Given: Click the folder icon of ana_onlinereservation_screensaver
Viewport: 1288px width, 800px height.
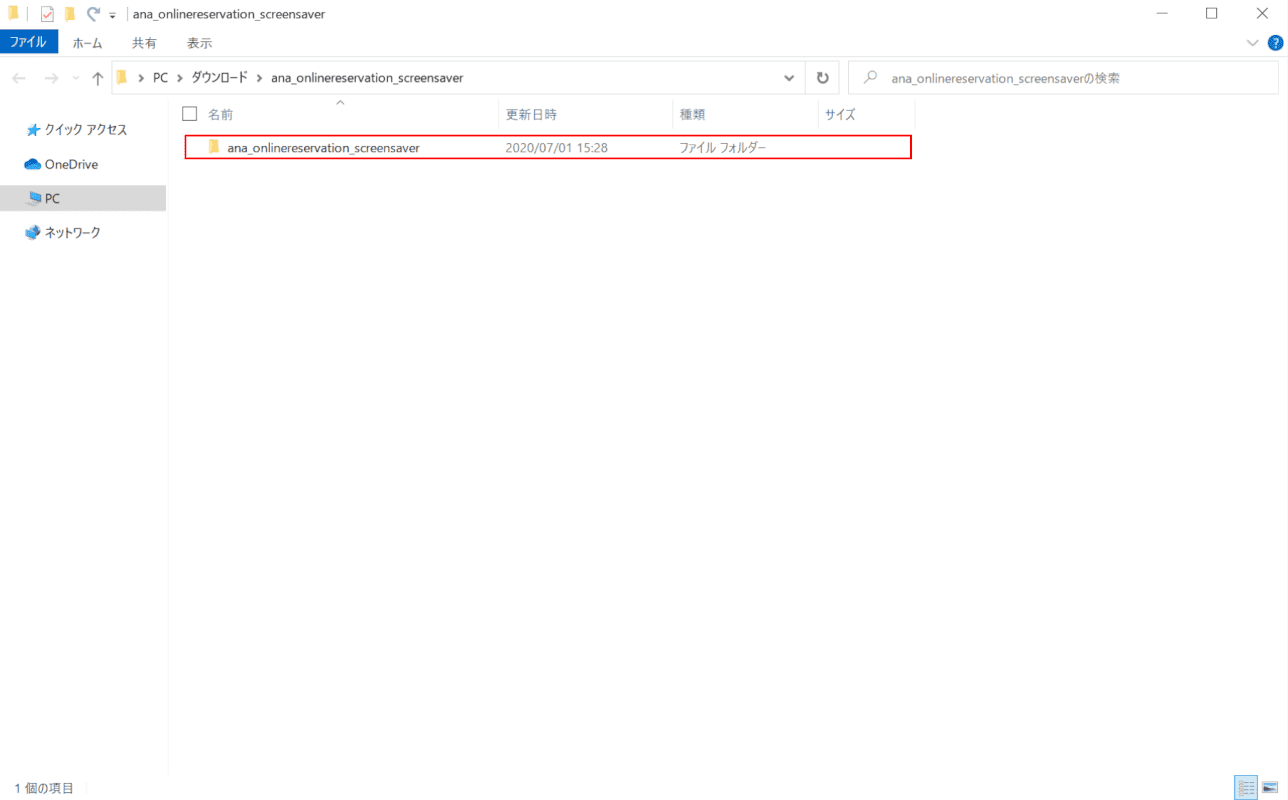Looking at the screenshot, I should coord(213,148).
